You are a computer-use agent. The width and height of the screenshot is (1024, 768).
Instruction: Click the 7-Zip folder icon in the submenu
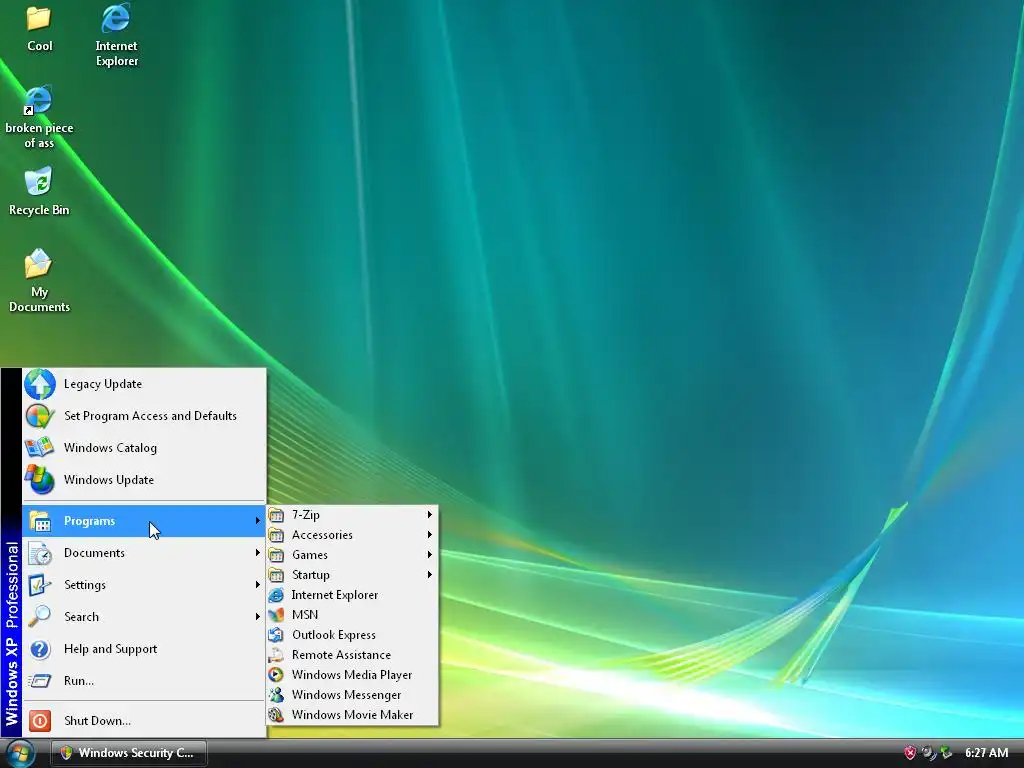(276, 515)
